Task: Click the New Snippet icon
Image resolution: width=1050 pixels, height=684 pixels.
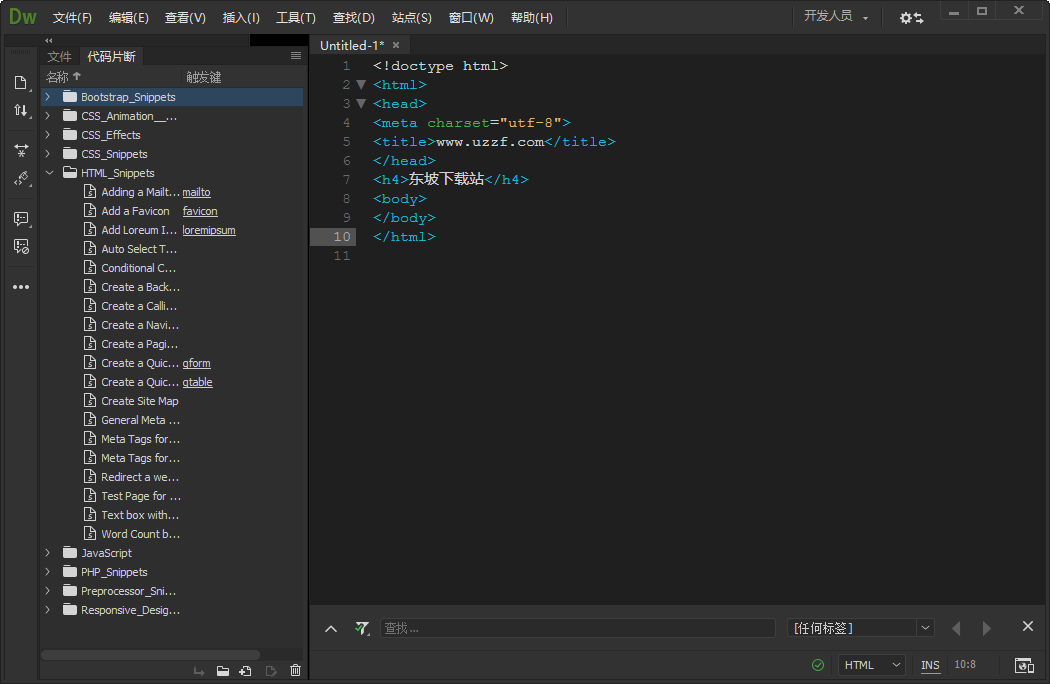Action: click(246, 671)
